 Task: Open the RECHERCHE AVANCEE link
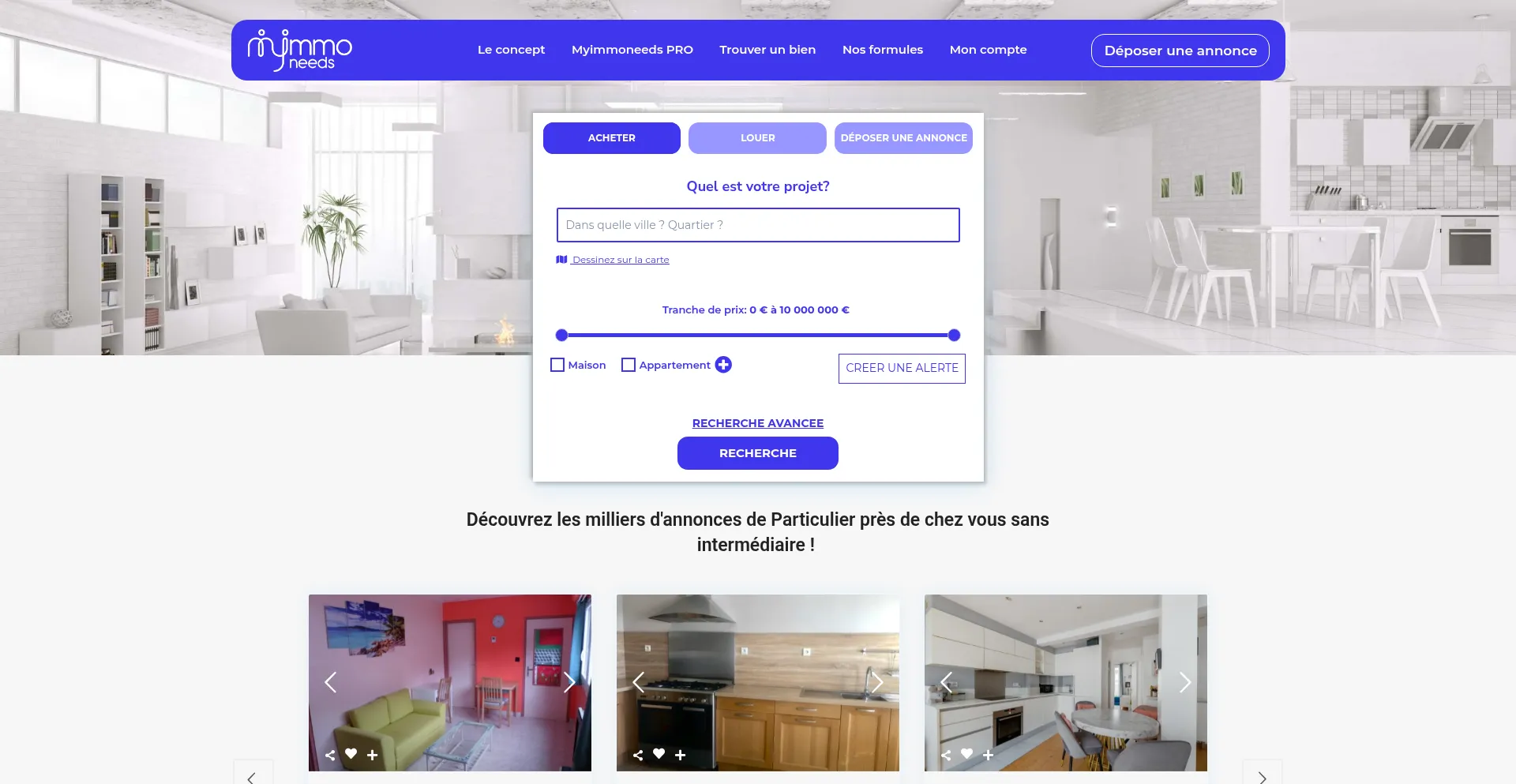point(758,423)
